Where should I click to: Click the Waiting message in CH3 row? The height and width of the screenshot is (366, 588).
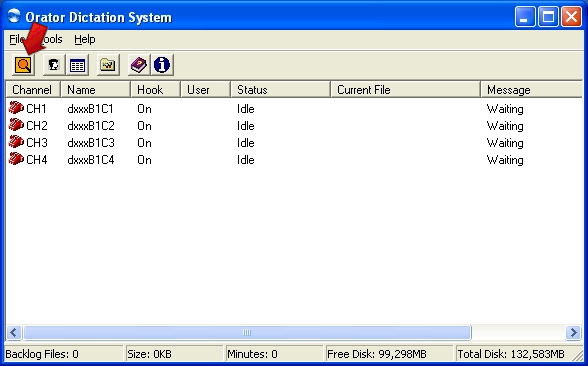coord(505,143)
